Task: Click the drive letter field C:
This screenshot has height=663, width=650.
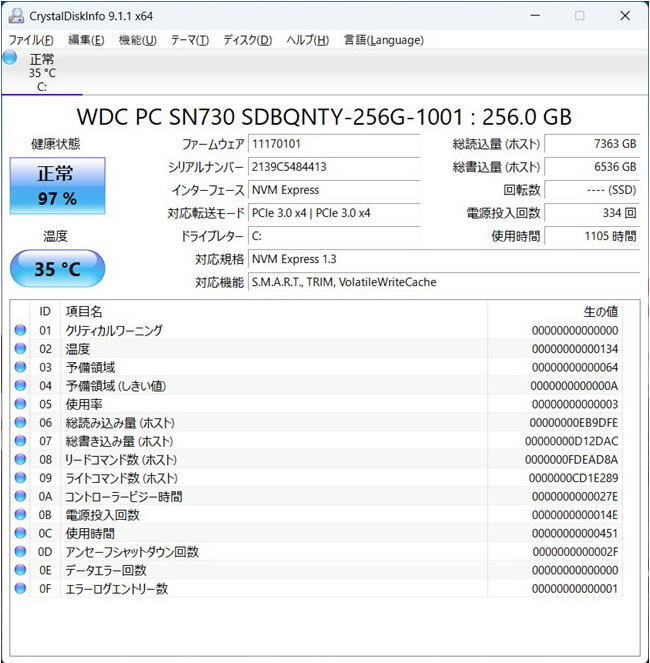Action: (334, 236)
